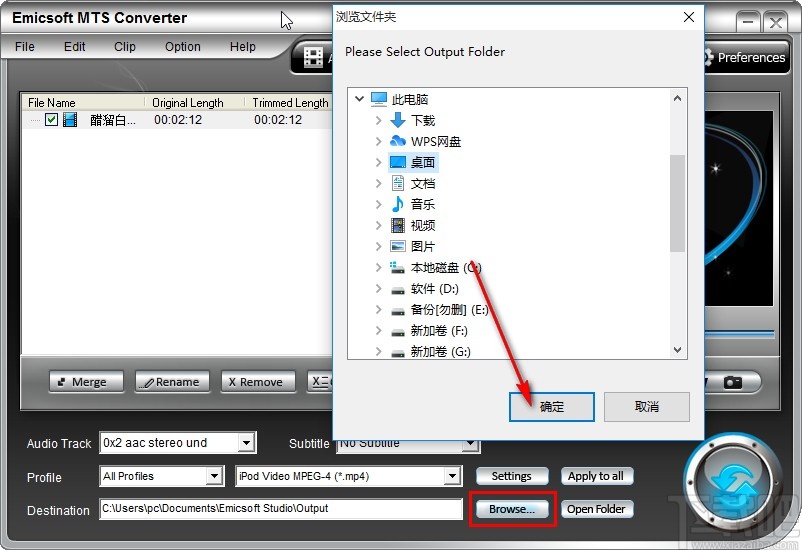Image resolution: width=802 pixels, height=550 pixels.
Task: Expand the WPS网盘 node
Action: point(378,141)
